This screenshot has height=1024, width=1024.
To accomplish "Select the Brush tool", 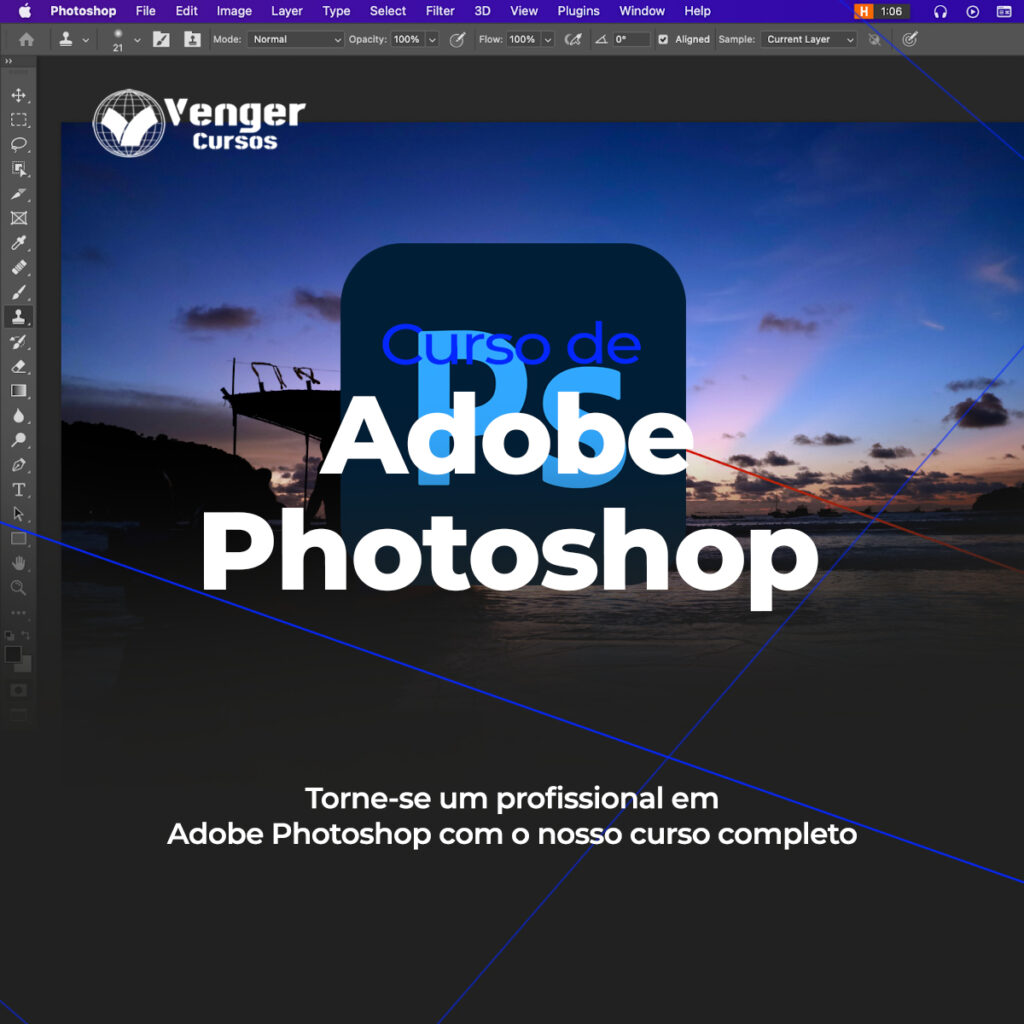I will (18, 292).
